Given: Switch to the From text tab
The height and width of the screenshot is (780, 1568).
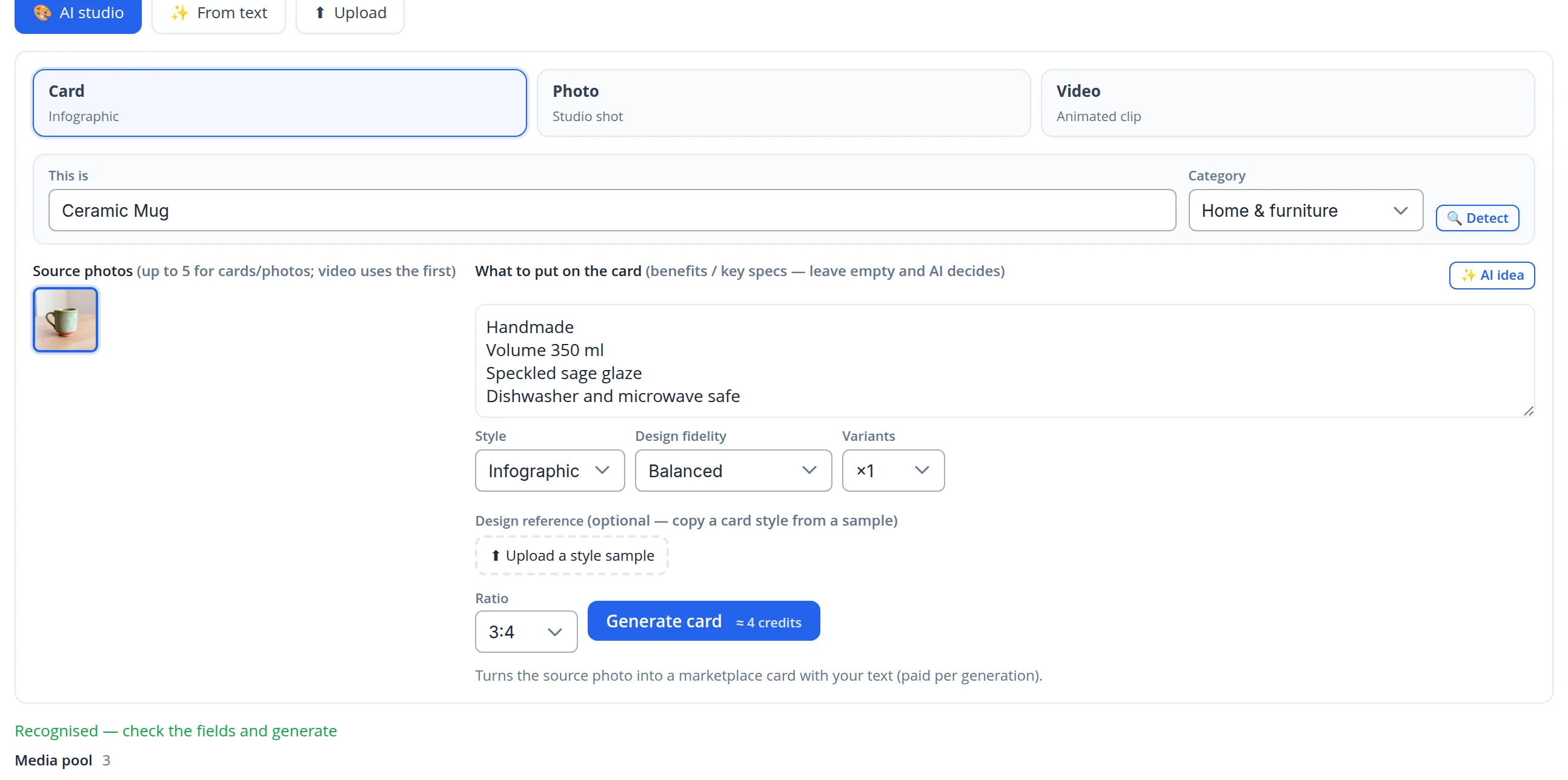Looking at the screenshot, I should pyautogui.click(x=219, y=13).
